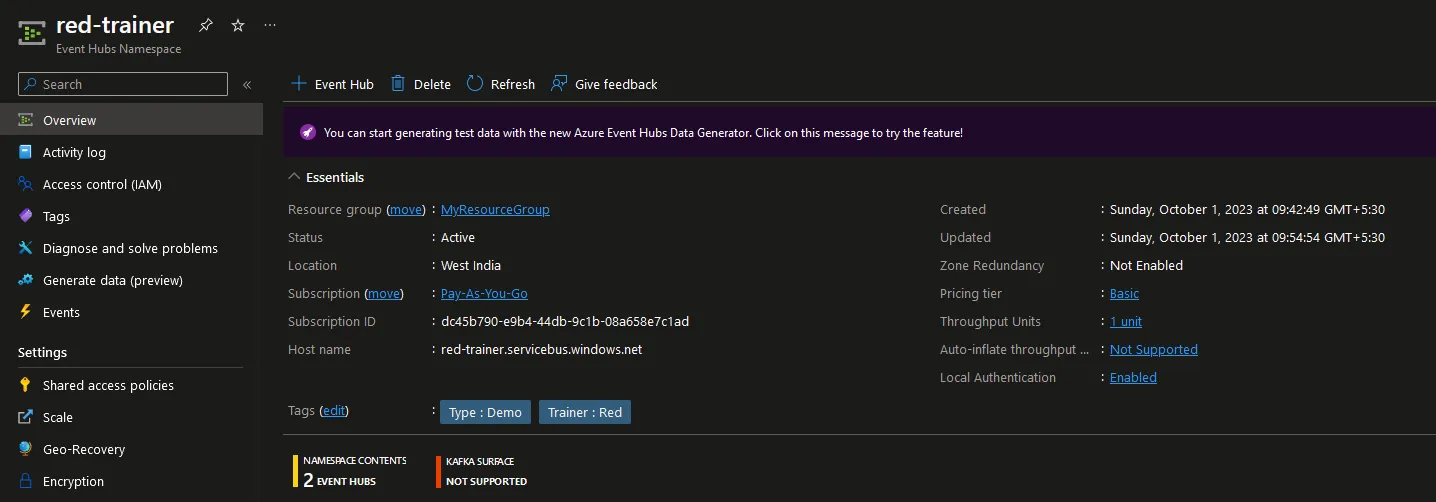Focus the sidebar Search box
1436x502 pixels.
[x=123, y=84]
